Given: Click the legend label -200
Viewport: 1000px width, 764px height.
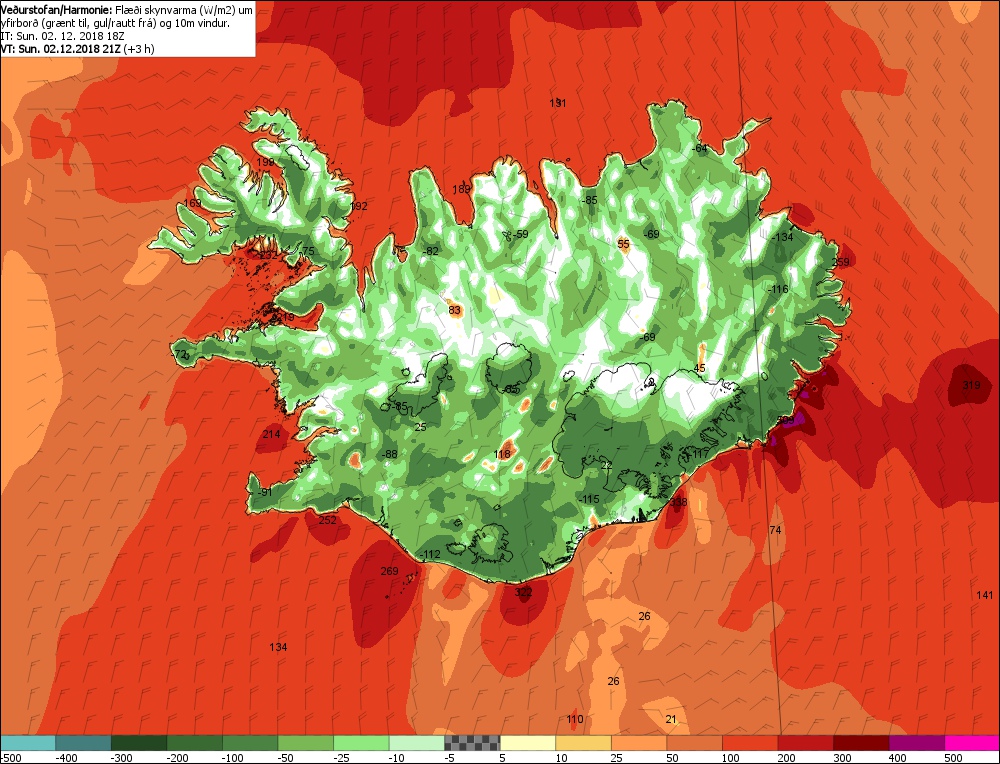Looking at the screenshot, I should (175, 758).
